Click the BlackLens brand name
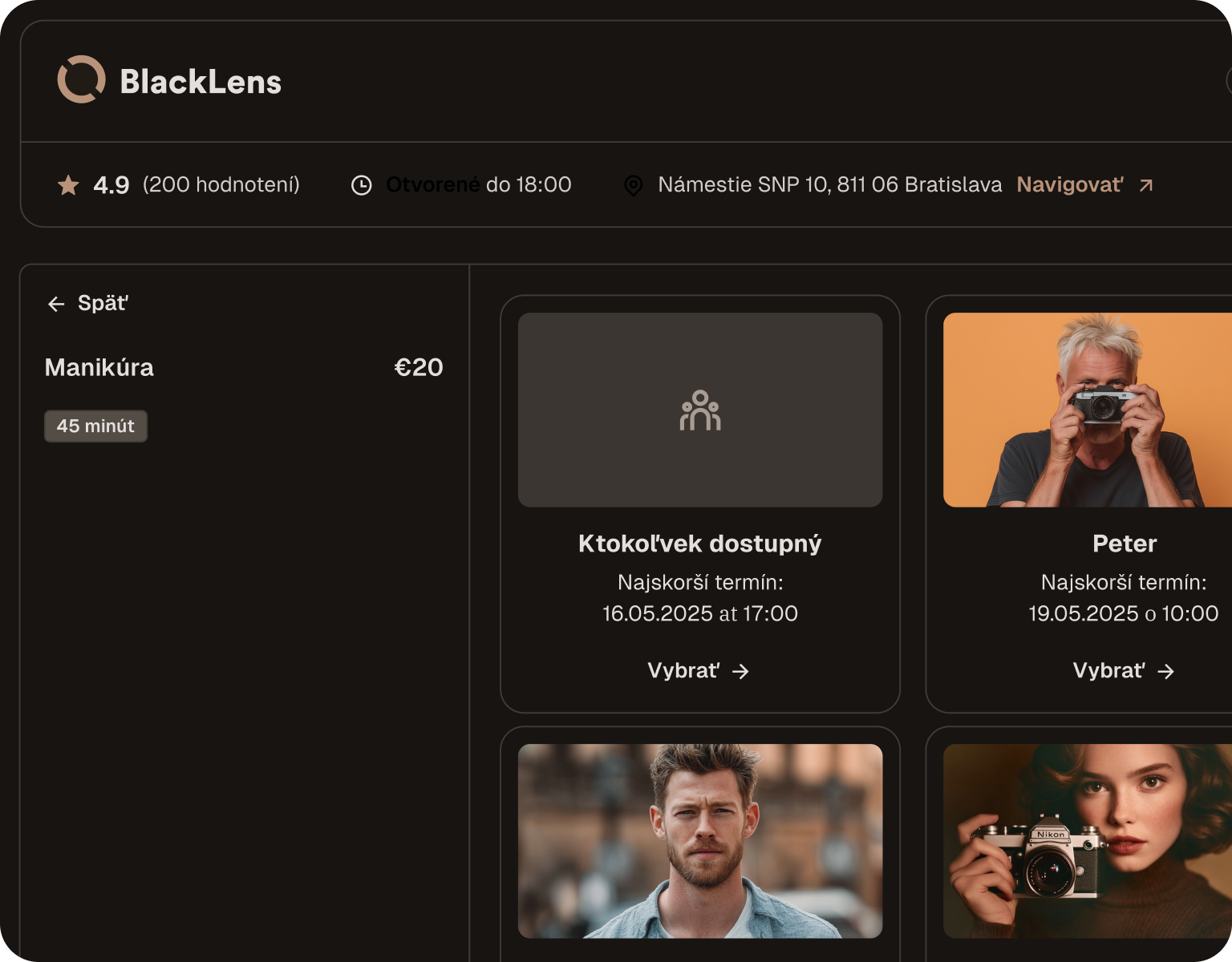This screenshot has height=962, width=1232. point(201,82)
